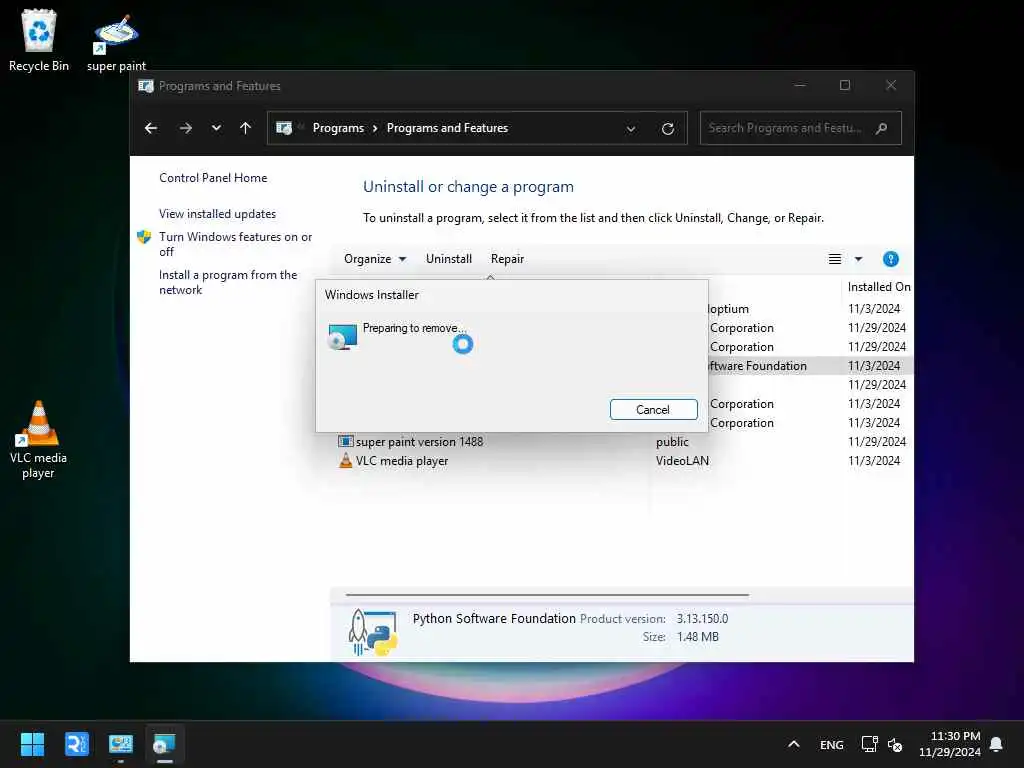Click product version 3.13.150.0 value

pyautogui.click(x=702, y=618)
